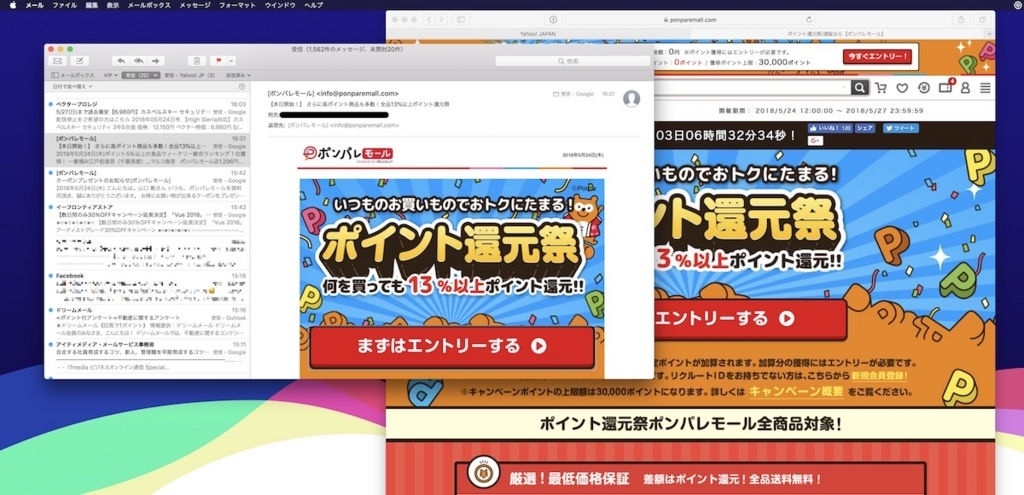The height and width of the screenshot is (495, 1024).
Task: Open the ヘルプ menu
Action: pos(313,5)
